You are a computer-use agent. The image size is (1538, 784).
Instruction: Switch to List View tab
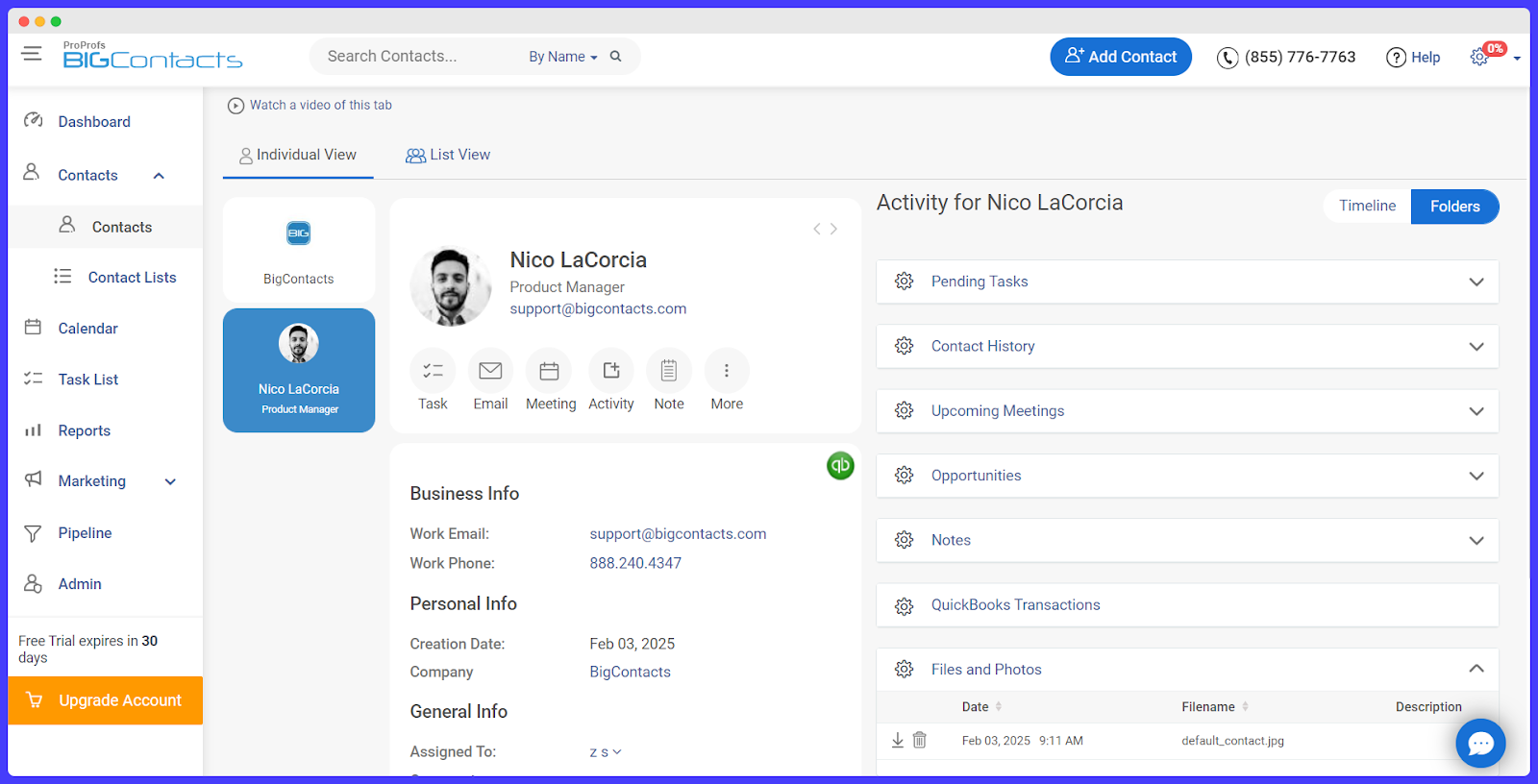(x=448, y=156)
